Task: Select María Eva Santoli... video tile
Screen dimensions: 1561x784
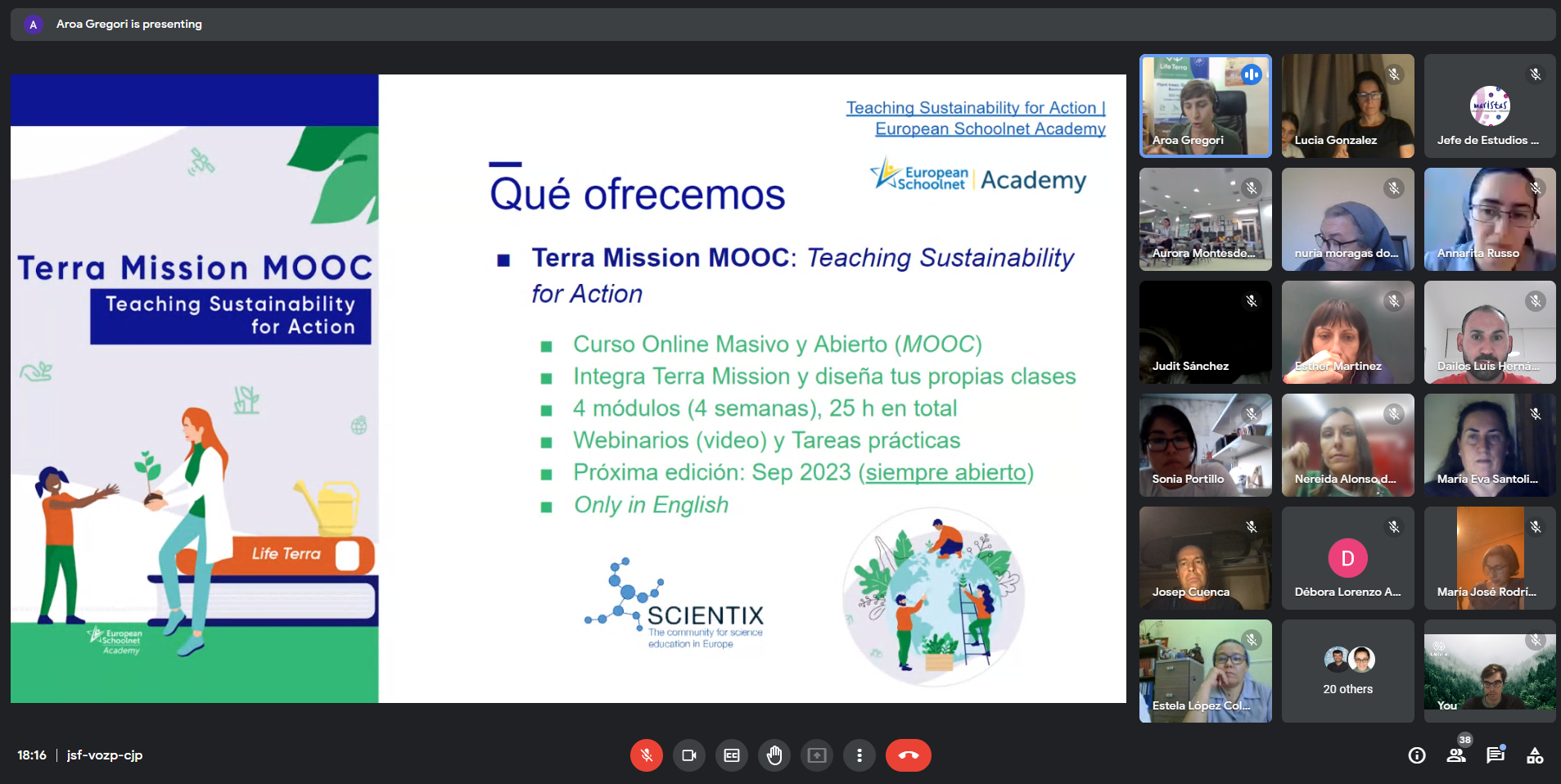Action: pos(1490,445)
